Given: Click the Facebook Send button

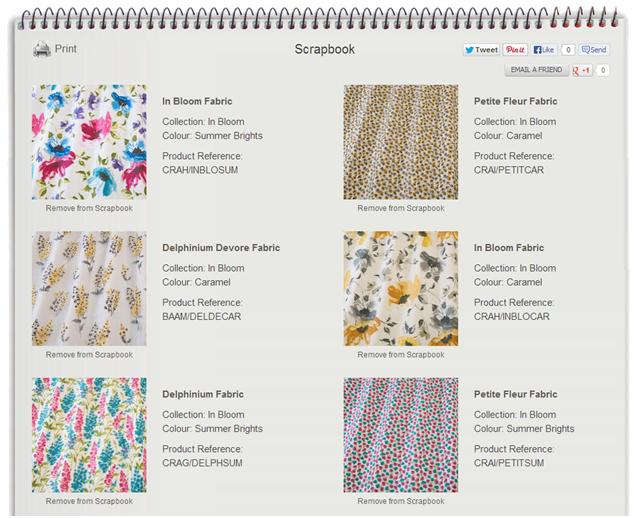Looking at the screenshot, I should point(594,50).
